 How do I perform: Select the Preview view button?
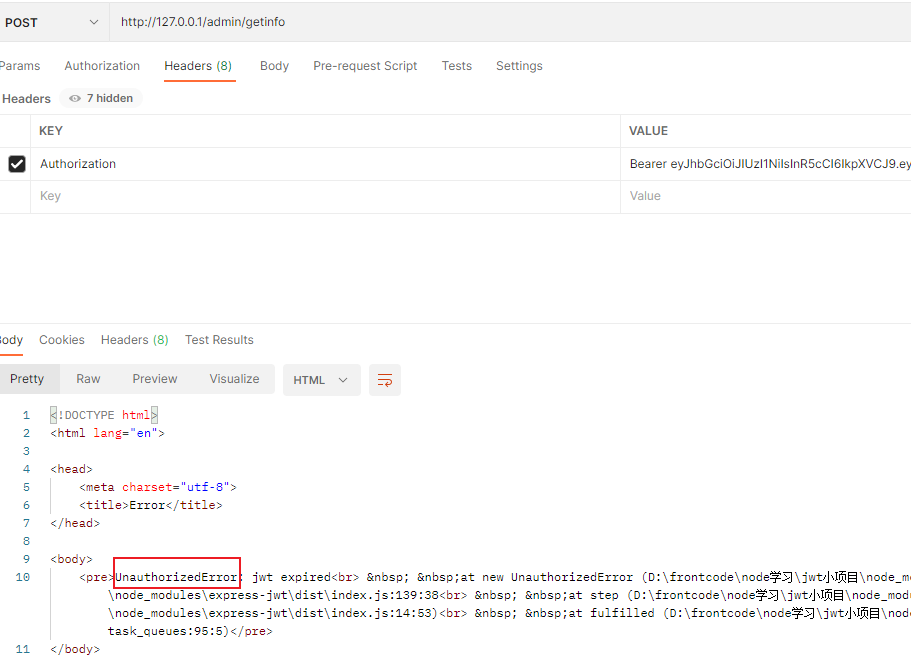(x=155, y=379)
